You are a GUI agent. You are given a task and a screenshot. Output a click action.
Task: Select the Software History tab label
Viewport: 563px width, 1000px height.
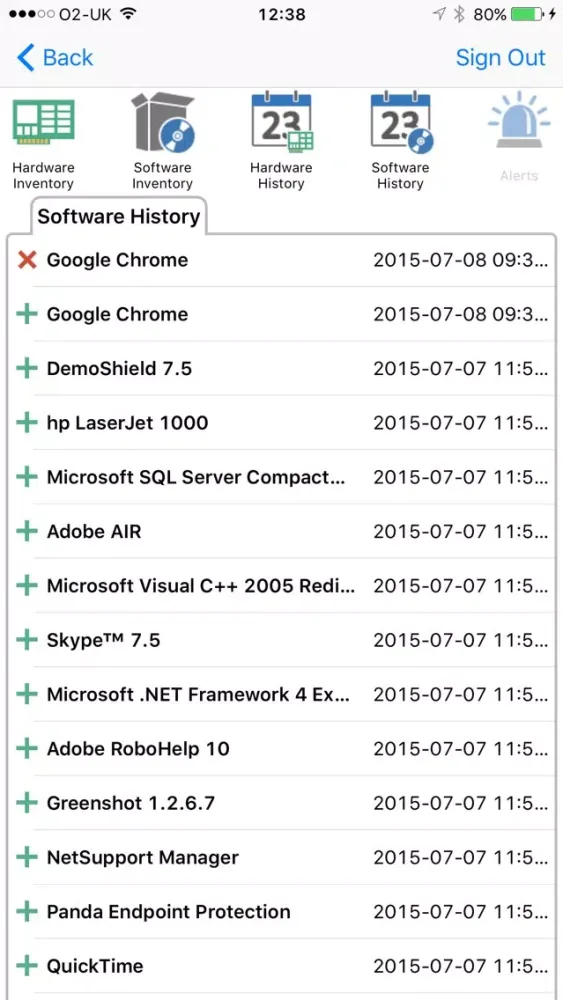coord(119,216)
